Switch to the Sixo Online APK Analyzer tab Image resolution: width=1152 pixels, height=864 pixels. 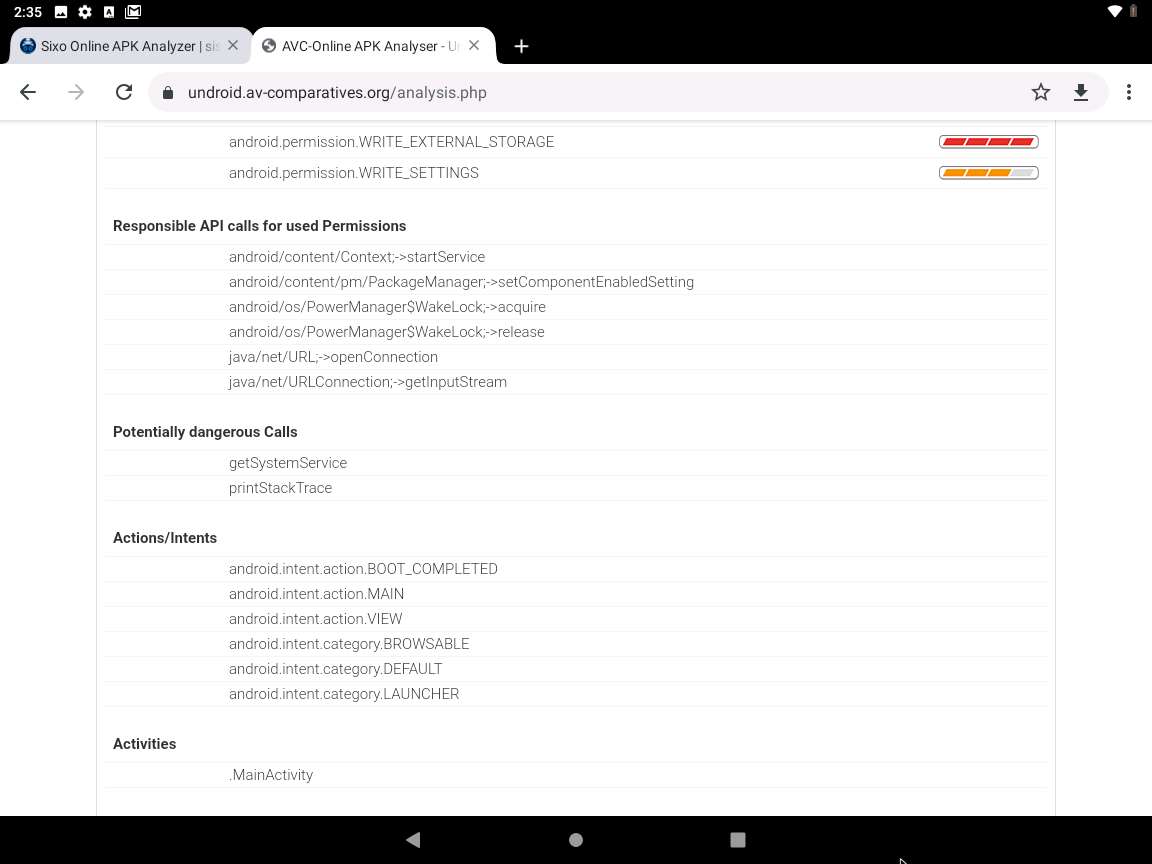coord(120,46)
